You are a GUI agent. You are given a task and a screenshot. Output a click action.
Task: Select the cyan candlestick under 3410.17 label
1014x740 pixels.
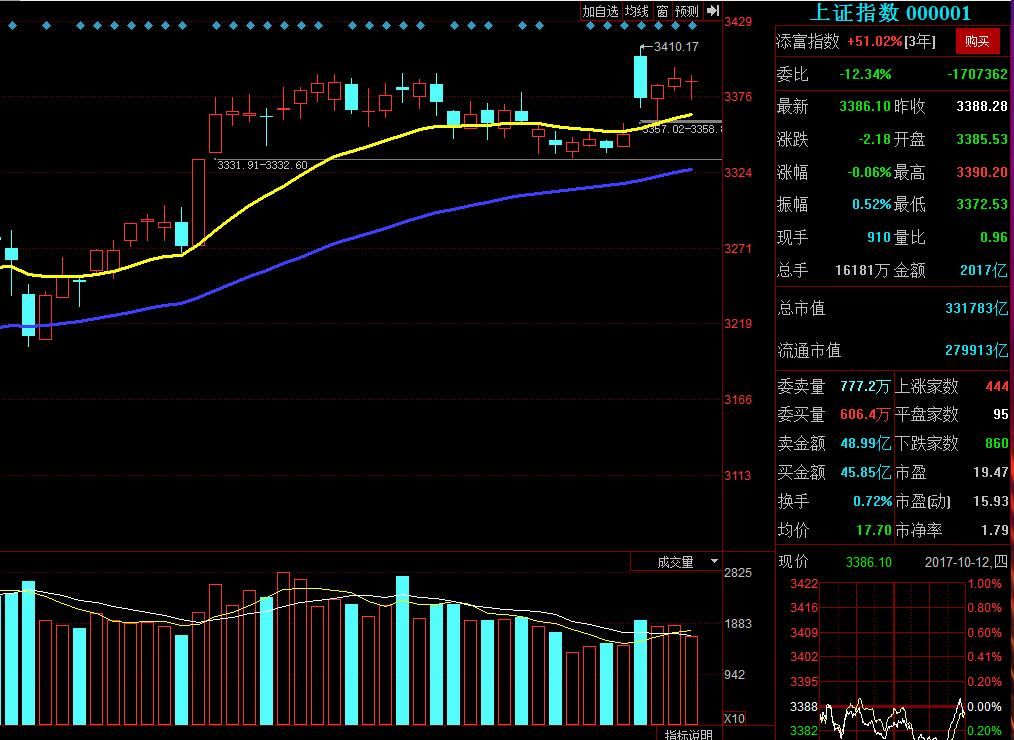point(640,76)
